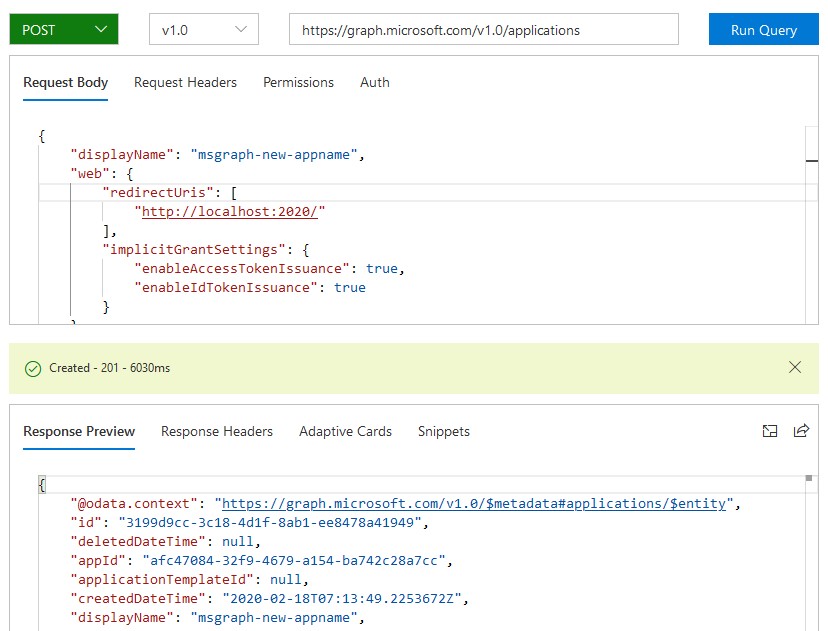Switch to the Request Headers tab
The height and width of the screenshot is (631, 828).
click(185, 82)
